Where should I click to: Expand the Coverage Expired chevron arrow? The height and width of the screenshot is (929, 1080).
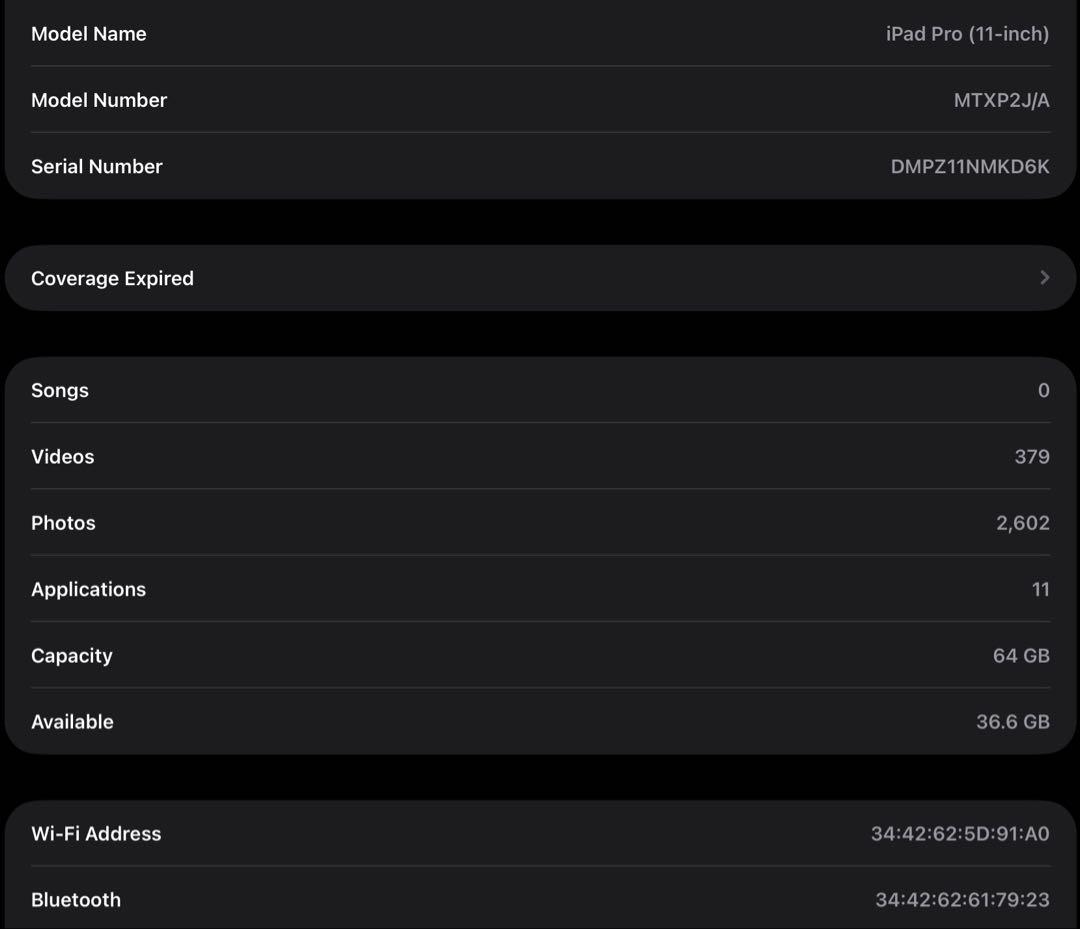click(1044, 278)
